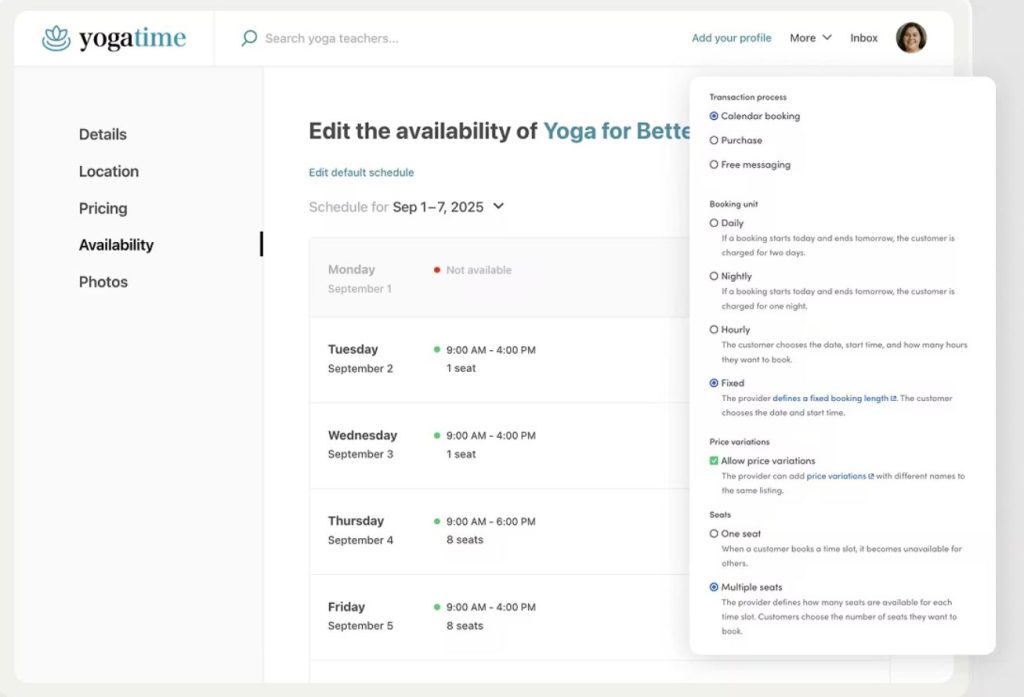Click the search magnifier icon

click(249, 38)
